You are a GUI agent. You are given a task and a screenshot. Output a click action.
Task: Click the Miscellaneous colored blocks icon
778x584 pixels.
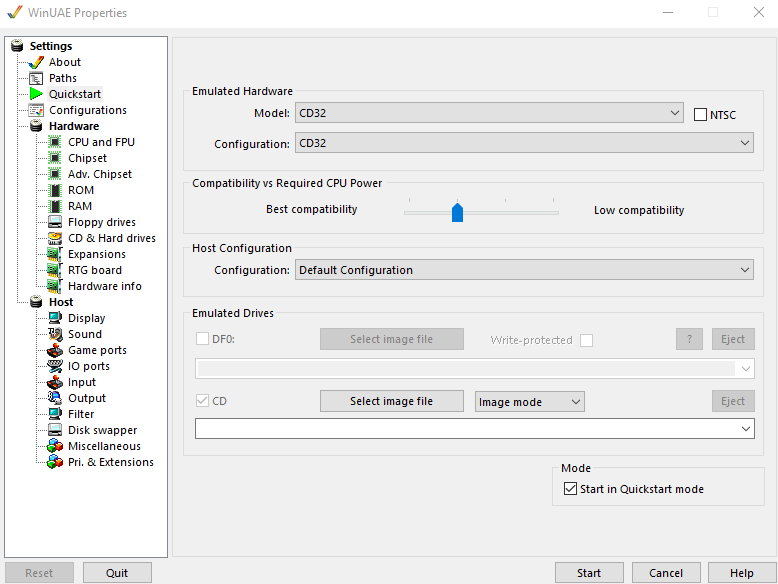pyautogui.click(x=55, y=446)
